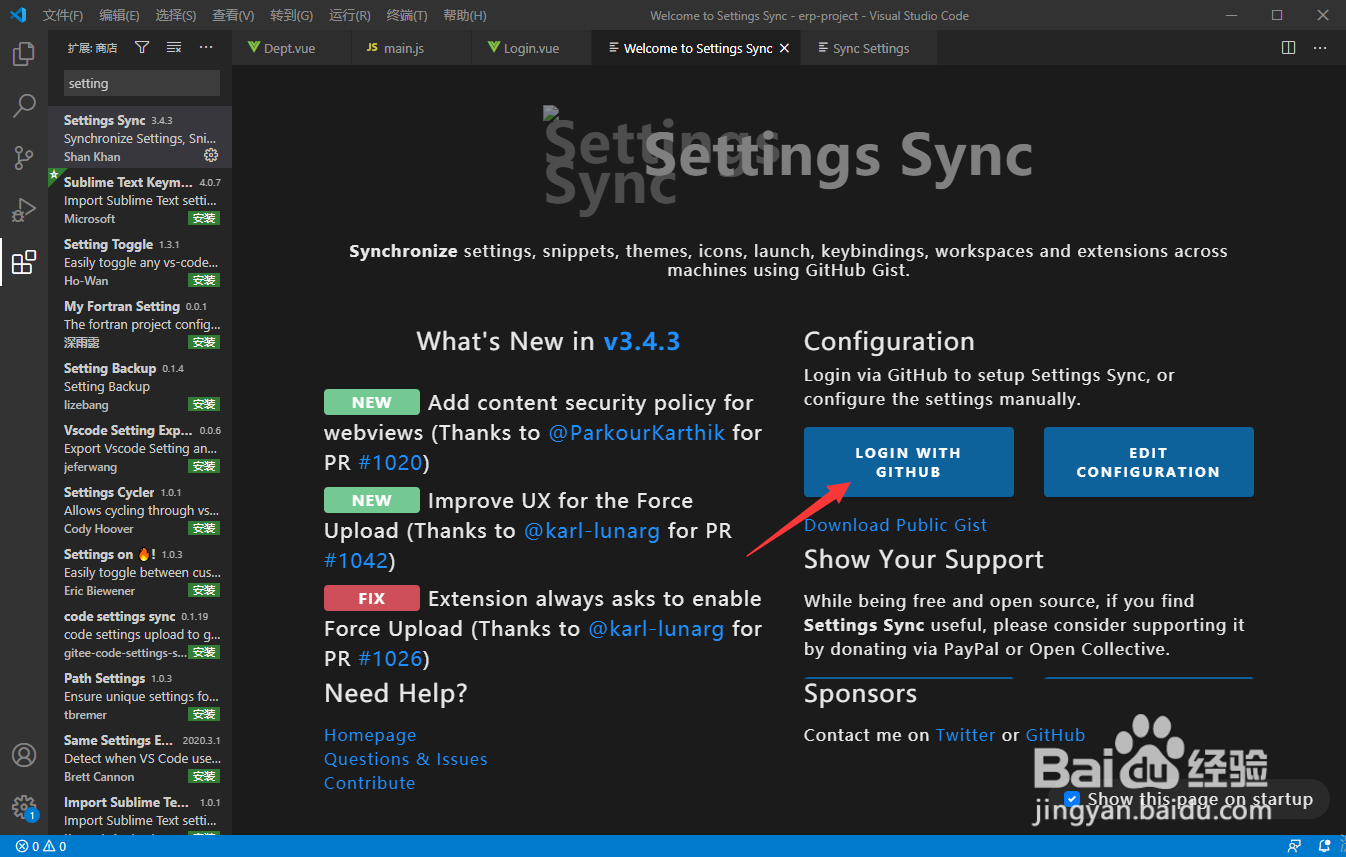Image resolution: width=1346 pixels, height=857 pixels.
Task: Open the 转到(G) menu
Action: 291,15
